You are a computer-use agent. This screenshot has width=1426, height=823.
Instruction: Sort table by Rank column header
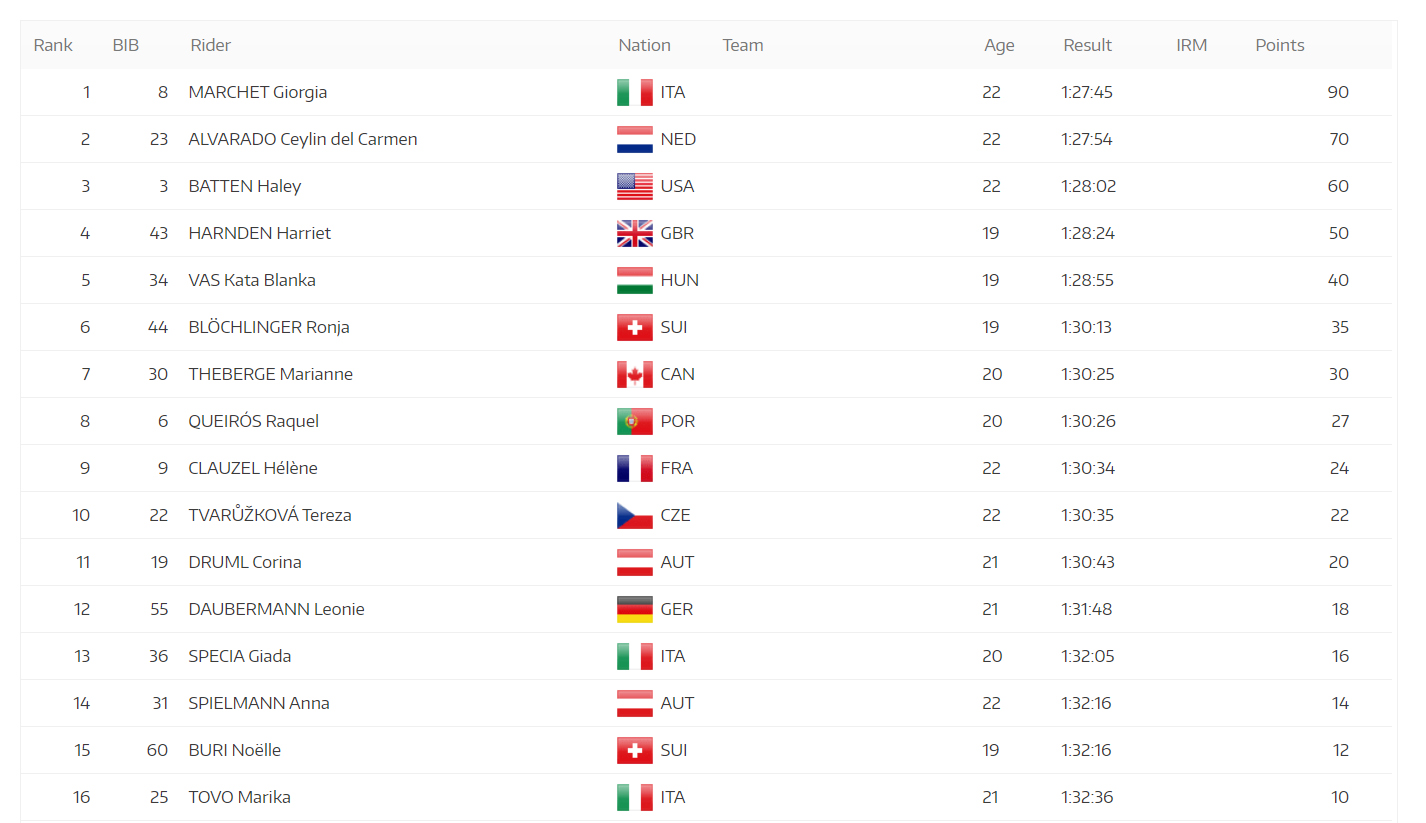tap(53, 45)
